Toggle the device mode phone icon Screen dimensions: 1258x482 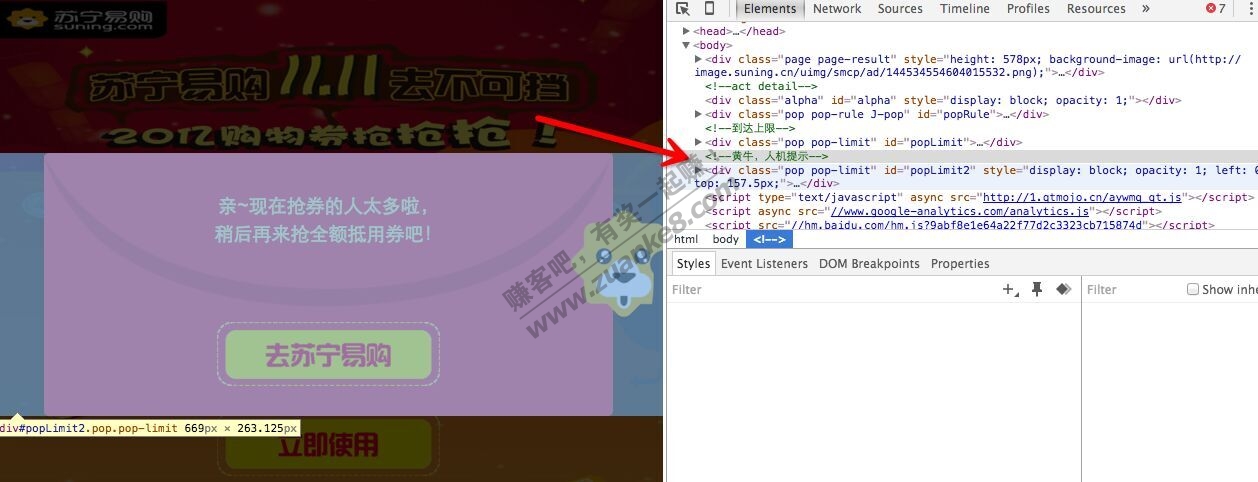pyautogui.click(x=710, y=9)
